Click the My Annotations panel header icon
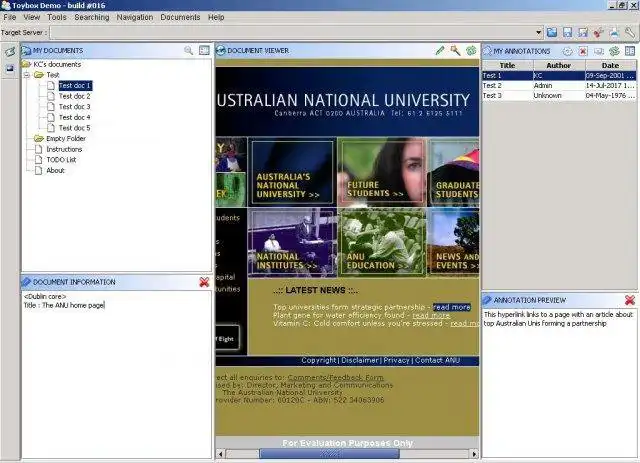This screenshot has width=640, height=463. coord(487,51)
